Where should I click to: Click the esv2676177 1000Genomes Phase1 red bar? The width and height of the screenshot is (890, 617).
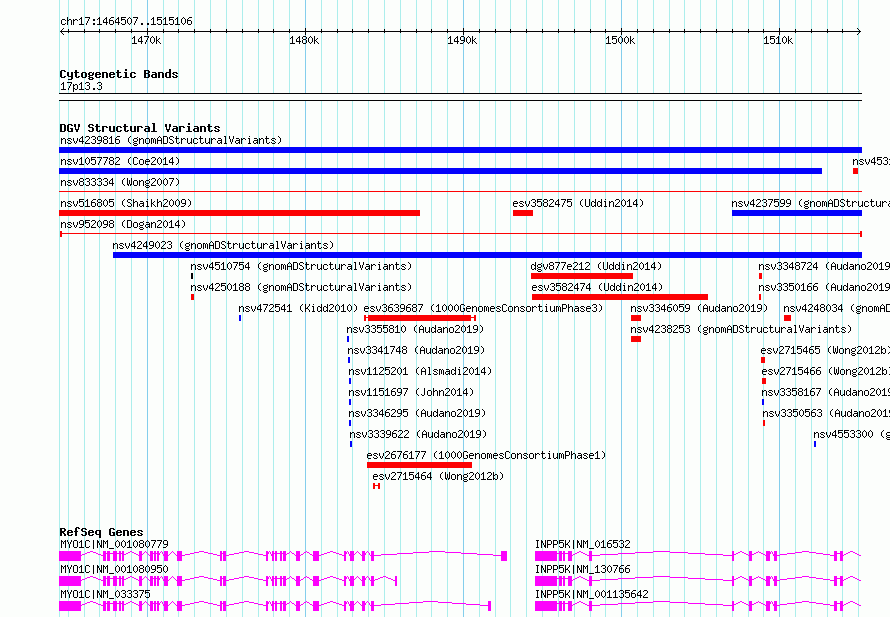click(419, 465)
